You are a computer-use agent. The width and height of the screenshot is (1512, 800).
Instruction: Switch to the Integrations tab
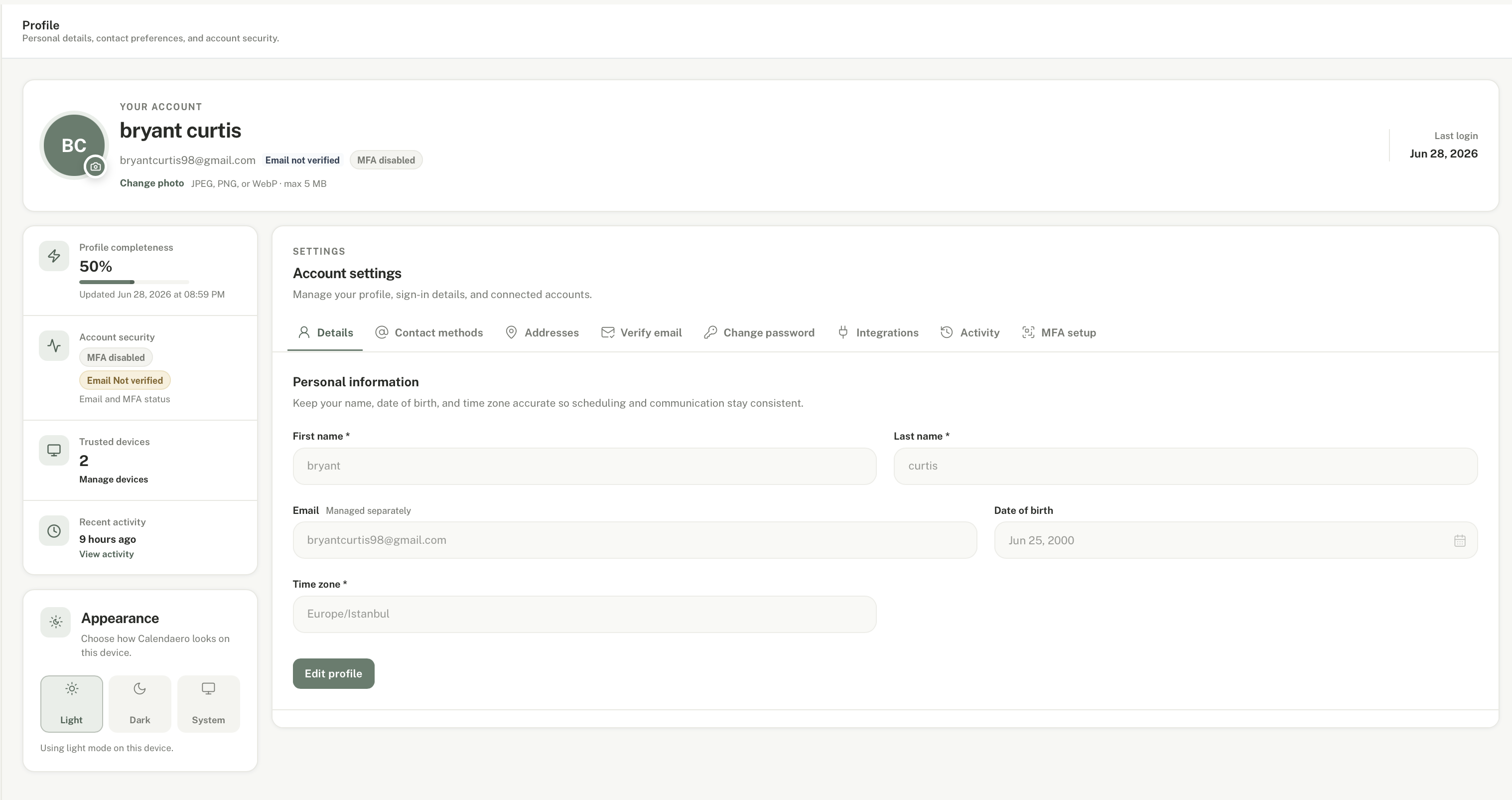[878, 333]
